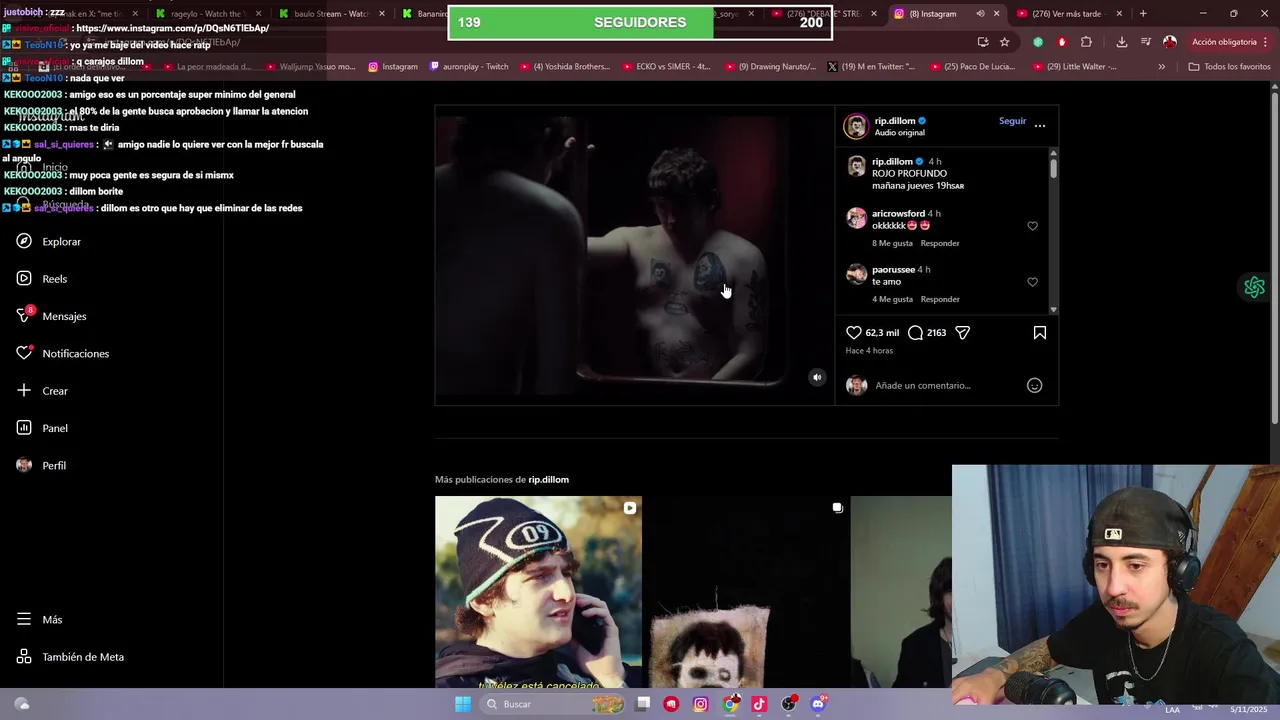Open auronplay - Twitch bookmark
Viewport: 1280px width, 720px height.
click(469, 67)
